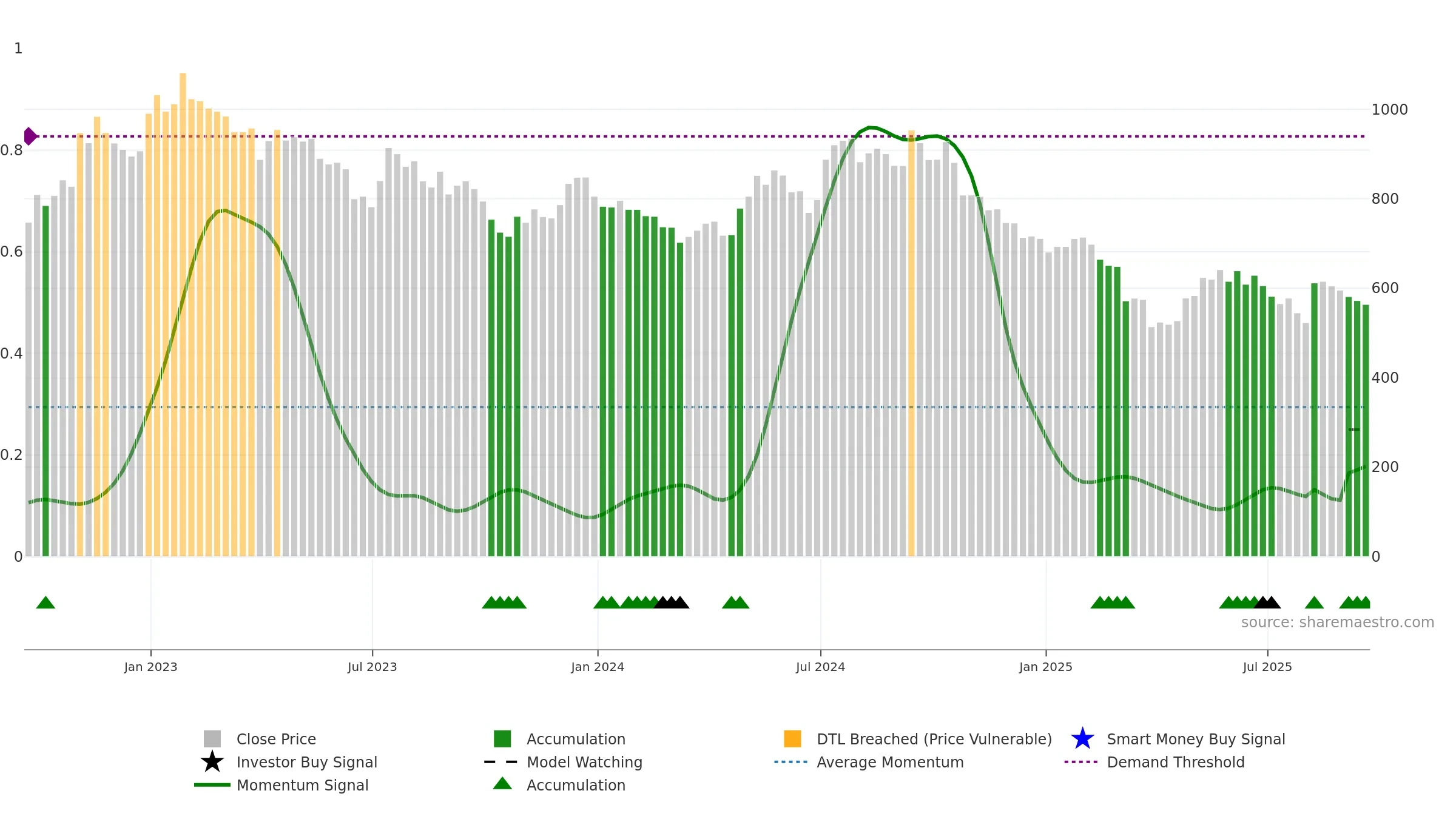Click the black triangle markers near Jul 2025

[x=1267, y=602]
